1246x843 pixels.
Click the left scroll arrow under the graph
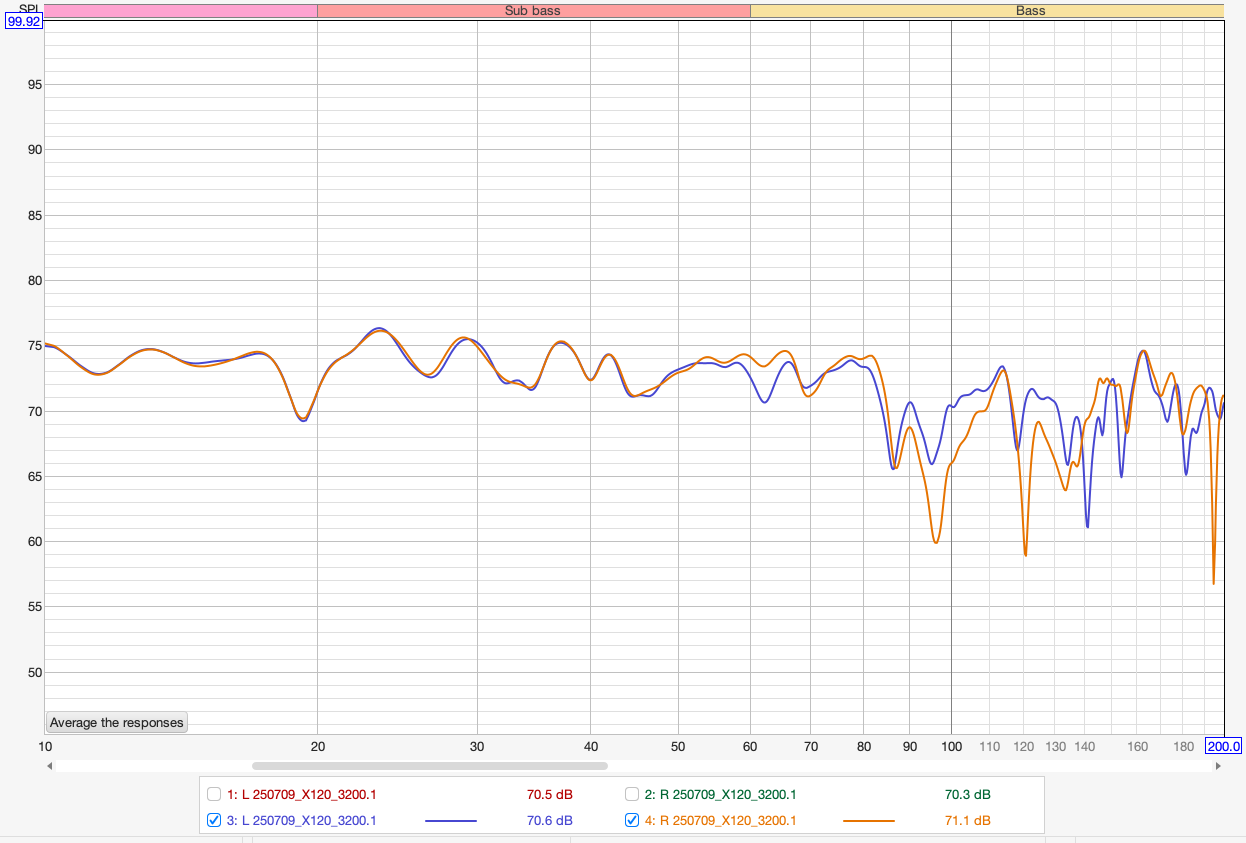[49, 766]
